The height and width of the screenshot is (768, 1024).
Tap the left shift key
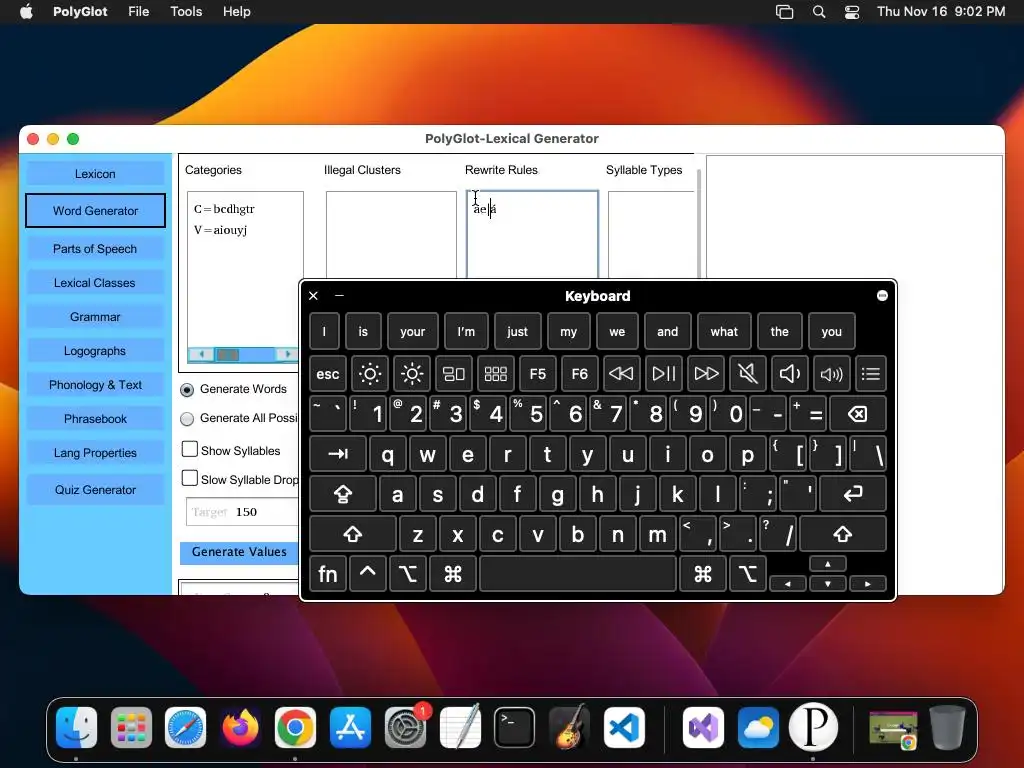pos(353,535)
